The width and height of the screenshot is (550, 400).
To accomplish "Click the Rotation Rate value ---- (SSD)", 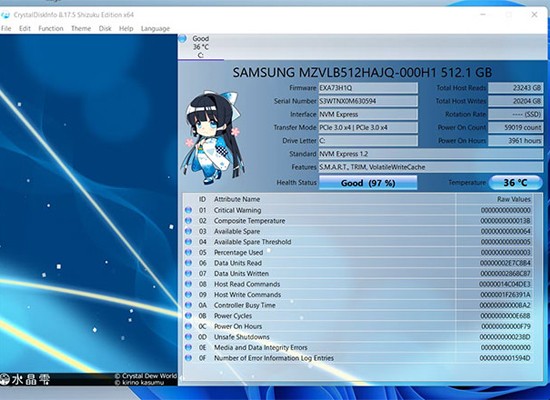I will click(516, 114).
